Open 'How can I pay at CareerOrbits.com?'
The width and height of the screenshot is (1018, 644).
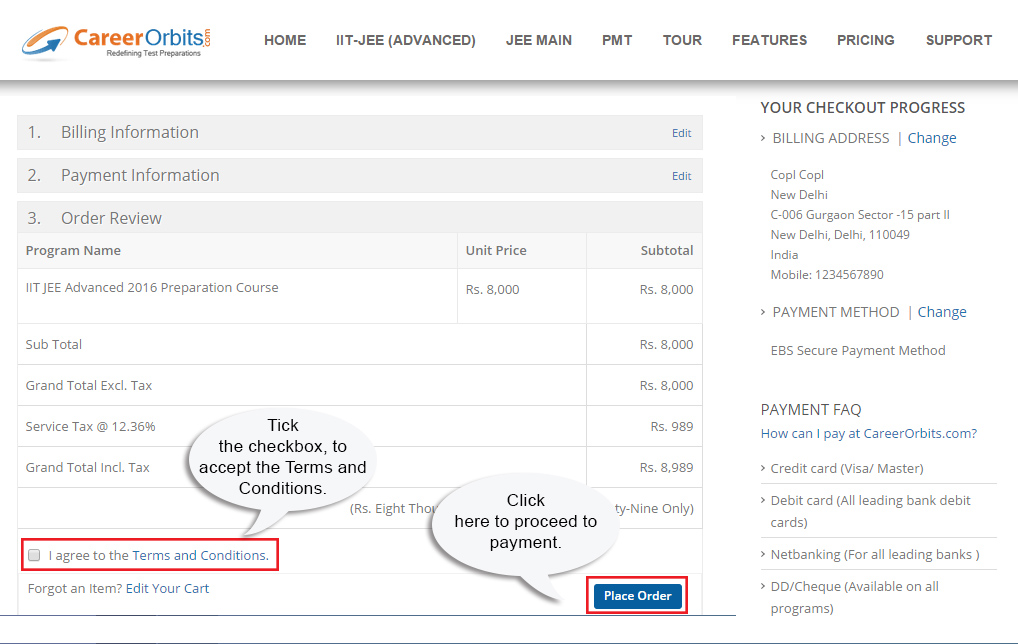coord(868,433)
